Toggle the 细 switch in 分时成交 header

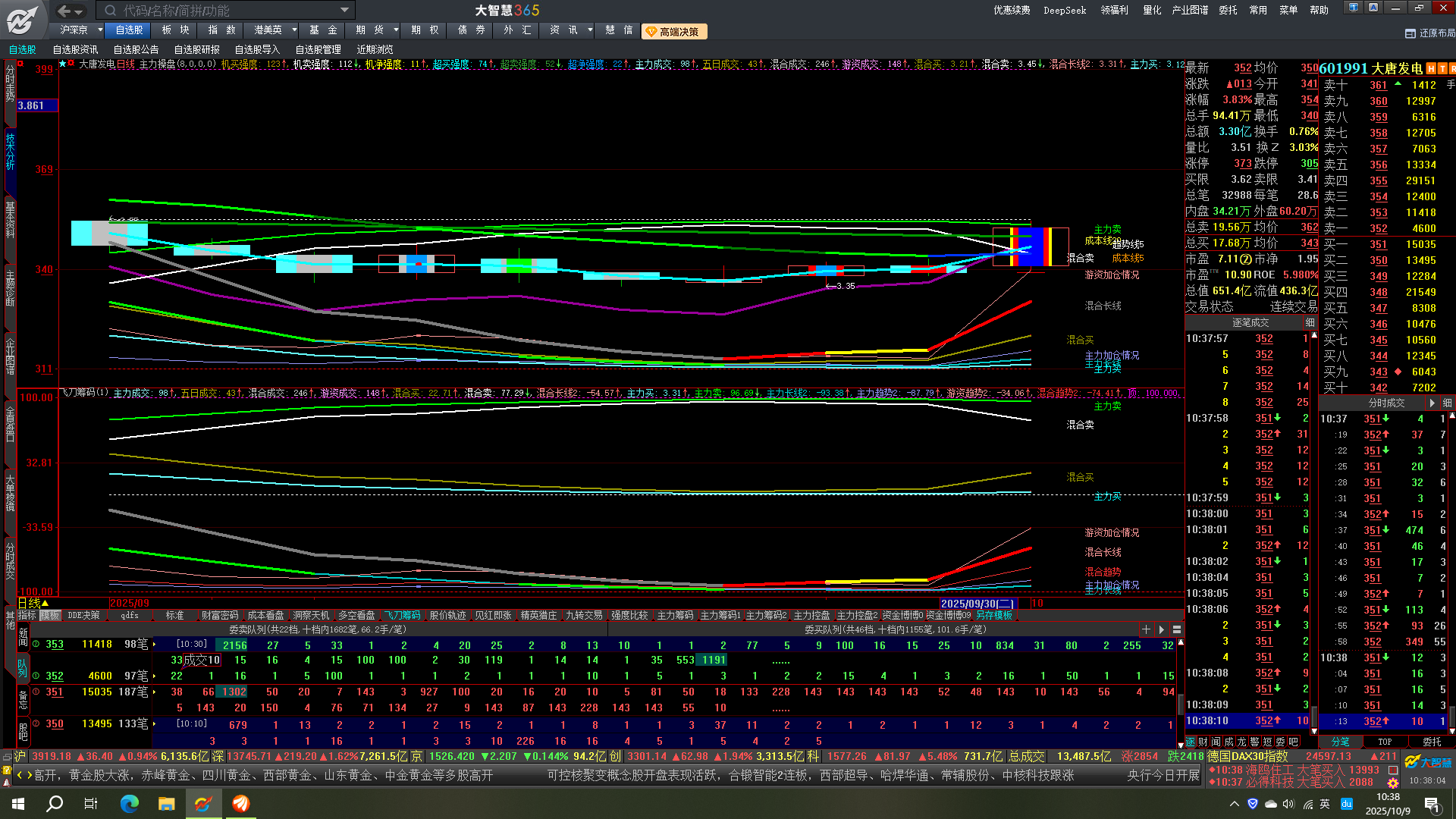point(1447,403)
